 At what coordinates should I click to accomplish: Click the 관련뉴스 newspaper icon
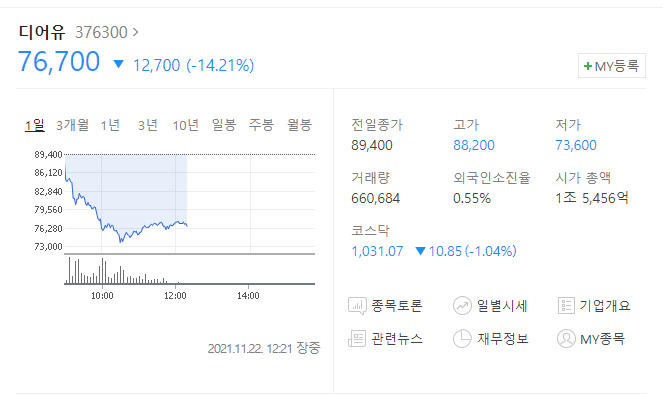tap(357, 339)
